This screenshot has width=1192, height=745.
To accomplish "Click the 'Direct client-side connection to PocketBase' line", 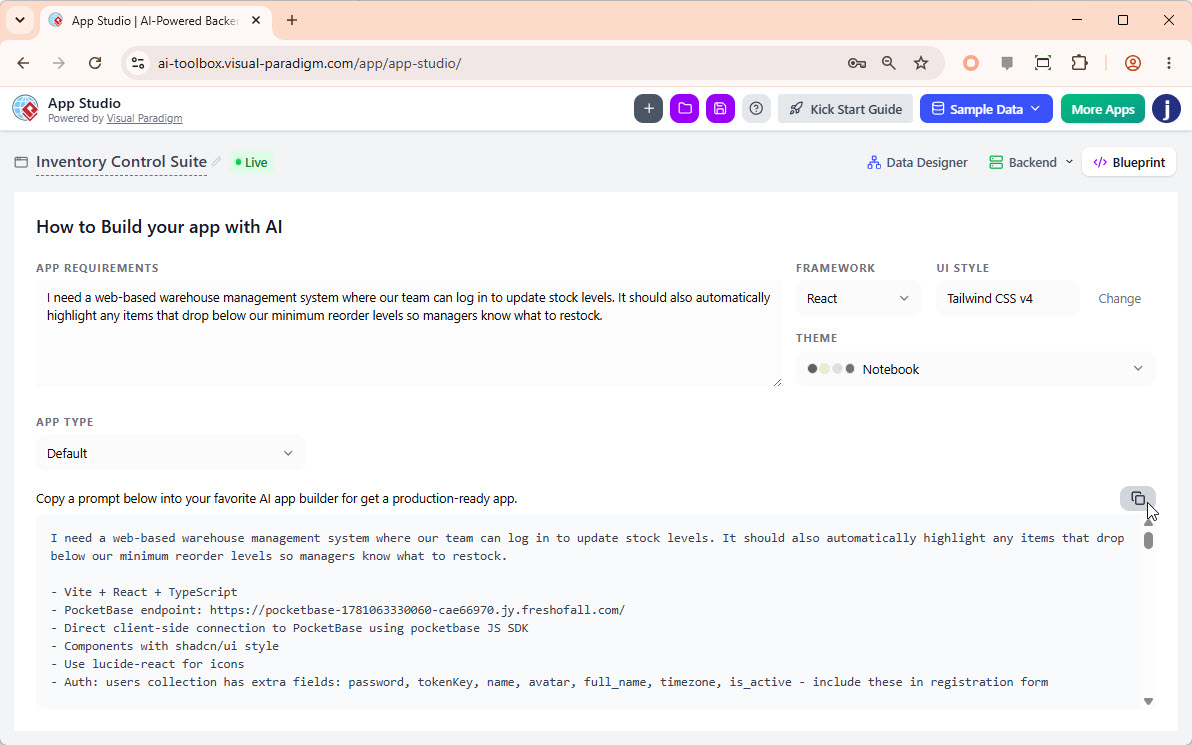I will click(x=290, y=628).
